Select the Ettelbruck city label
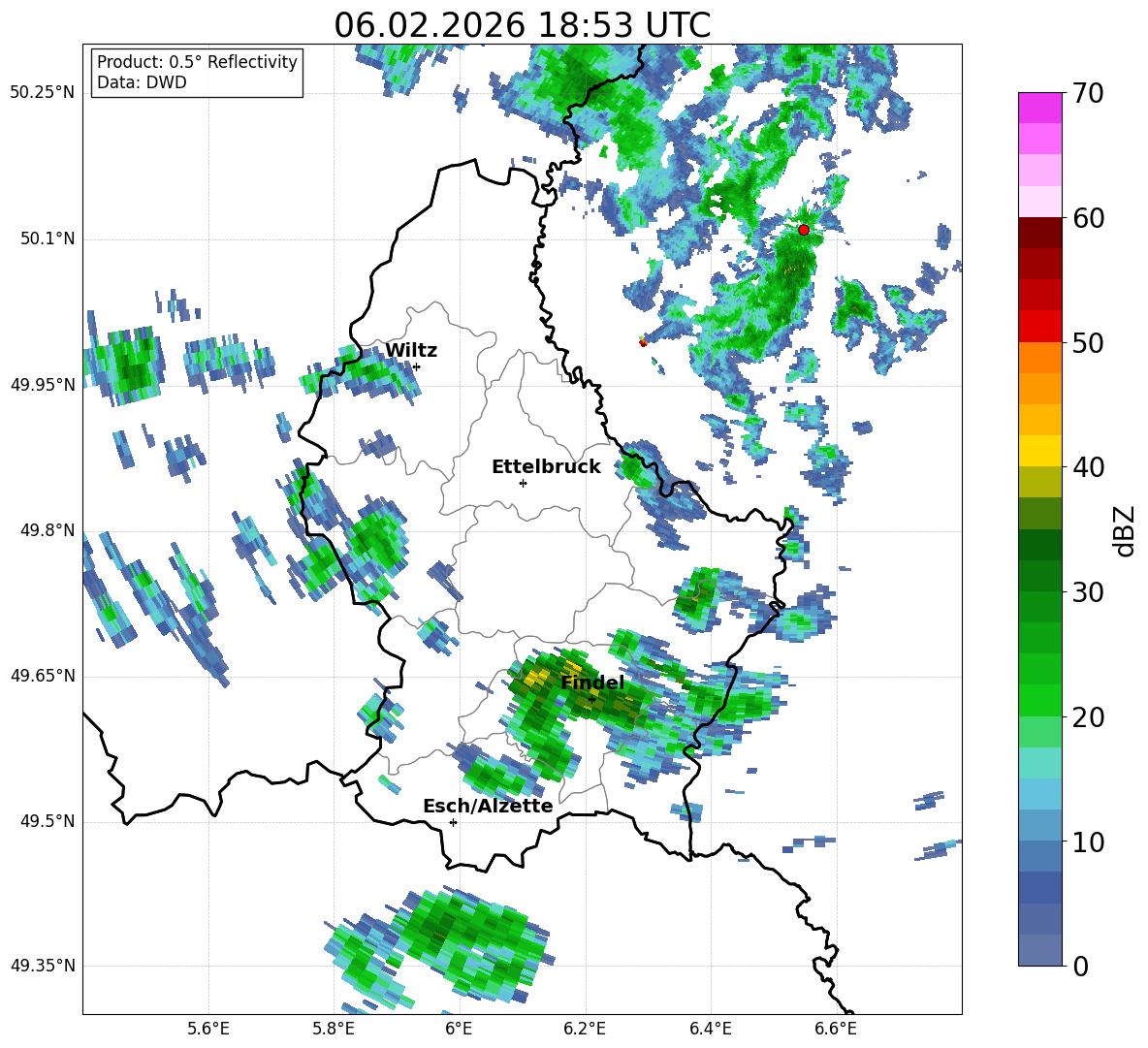 [x=546, y=466]
